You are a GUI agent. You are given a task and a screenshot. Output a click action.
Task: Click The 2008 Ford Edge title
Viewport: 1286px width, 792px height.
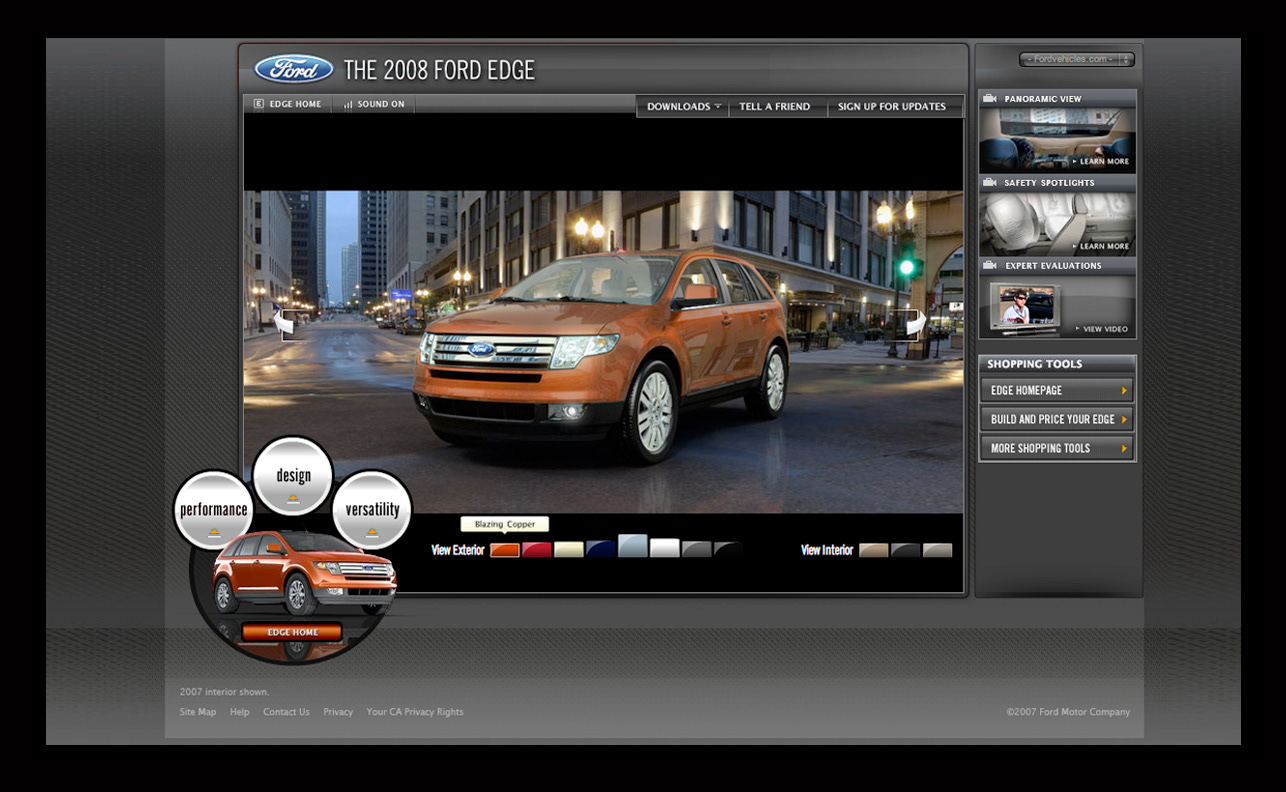[439, 70]
